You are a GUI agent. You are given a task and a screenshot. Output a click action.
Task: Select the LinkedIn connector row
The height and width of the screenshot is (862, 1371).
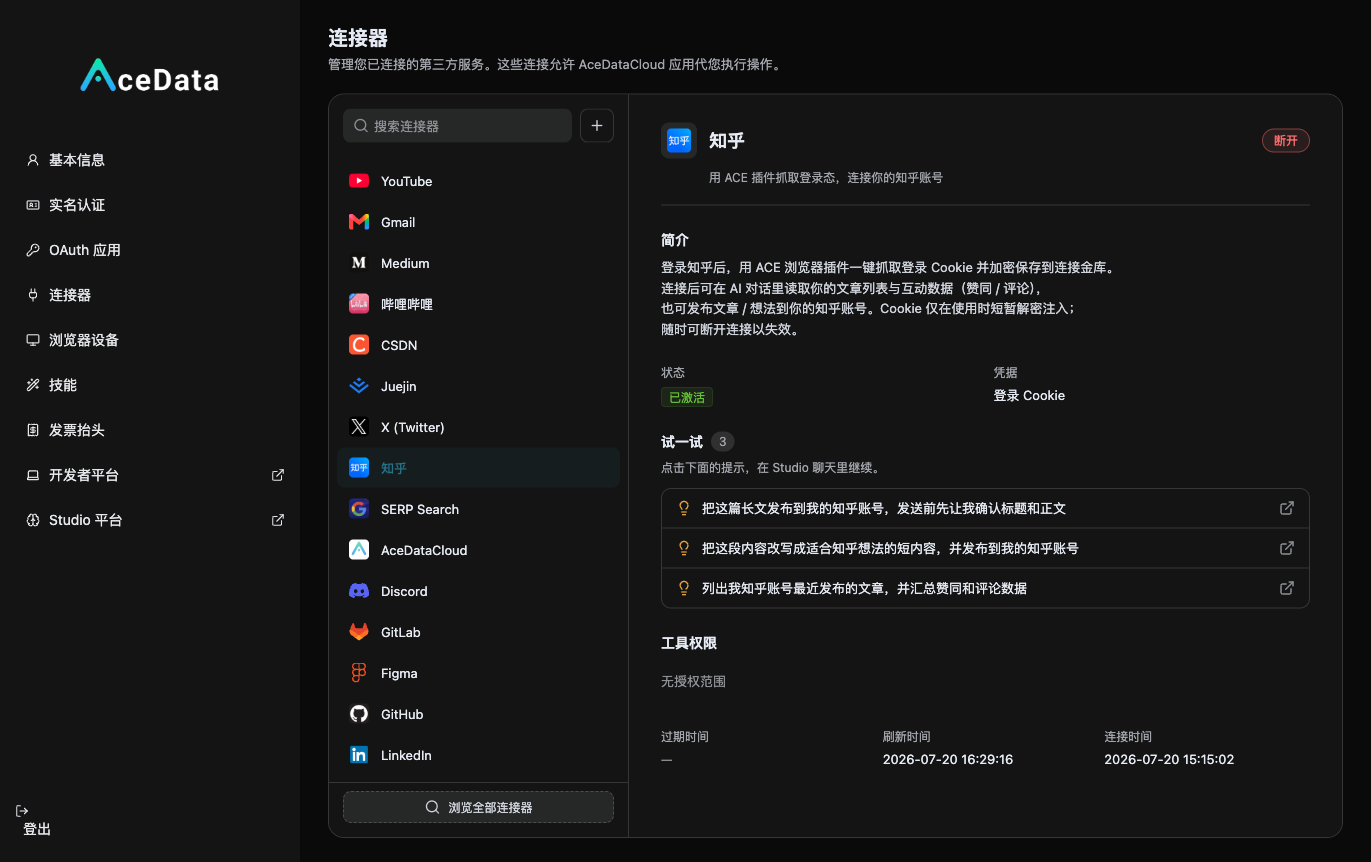(478, 755)
